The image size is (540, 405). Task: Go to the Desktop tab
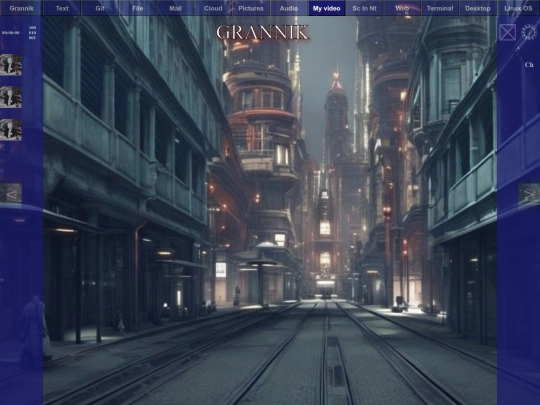click(478, 8)
